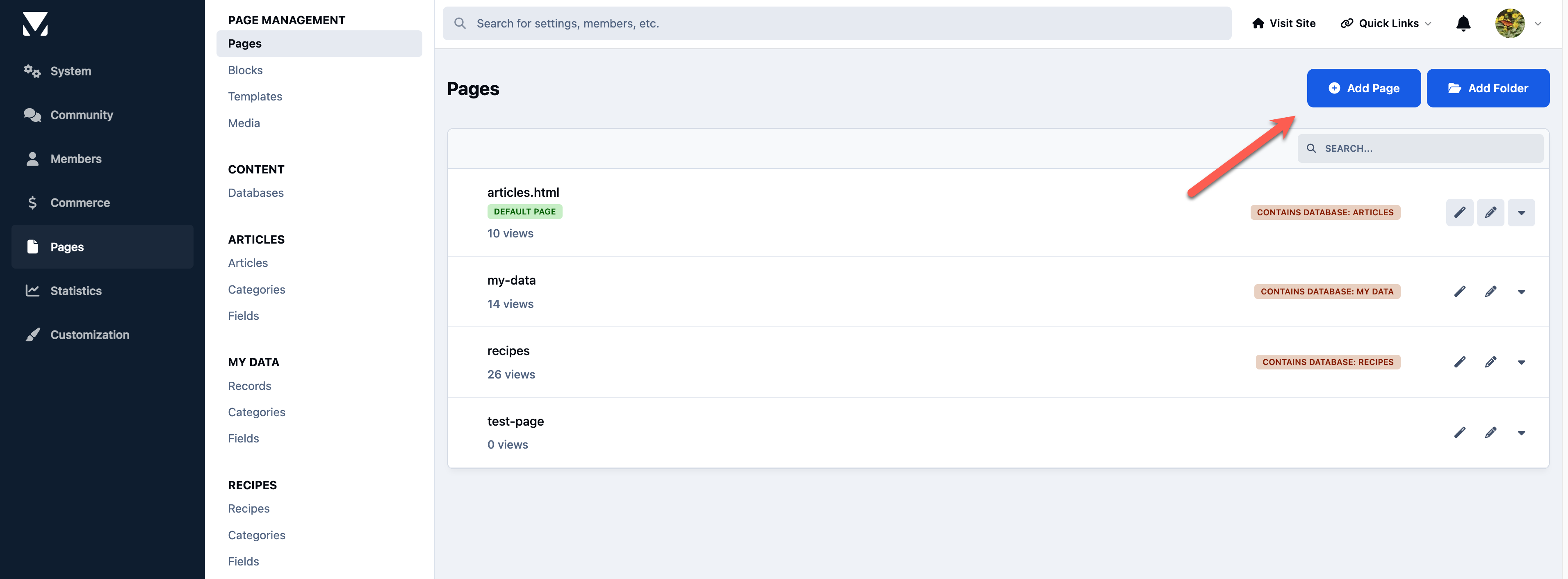The width and height of the screenshot is (1568, 579).
Task: Go to the Members section
Action: pos(102,159)
